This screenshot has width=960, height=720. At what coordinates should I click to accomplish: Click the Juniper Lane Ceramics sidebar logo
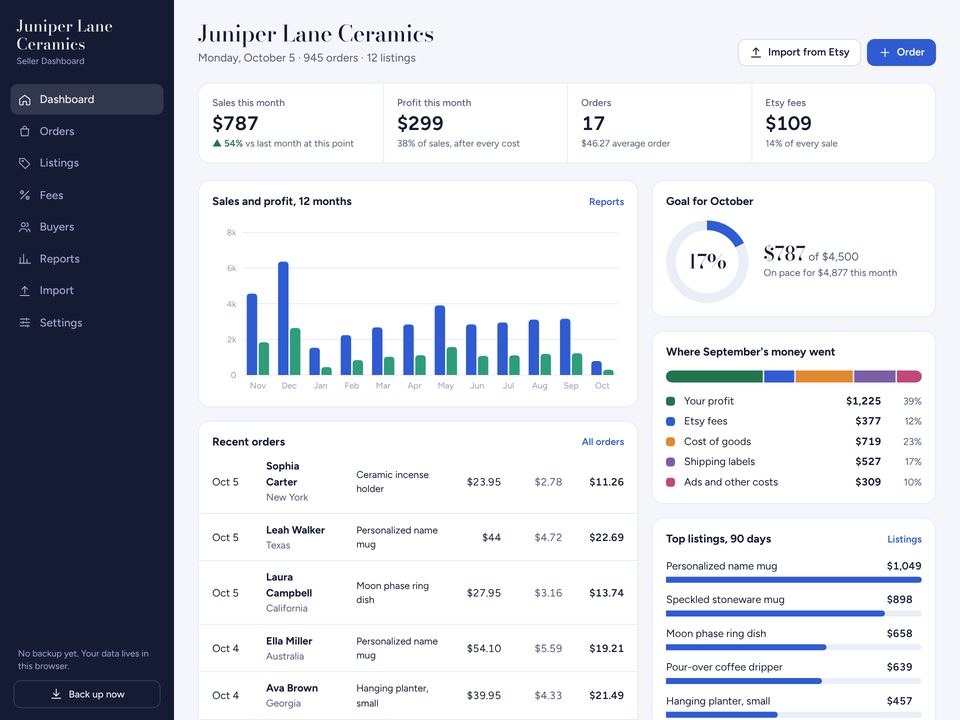pos(64,35)
